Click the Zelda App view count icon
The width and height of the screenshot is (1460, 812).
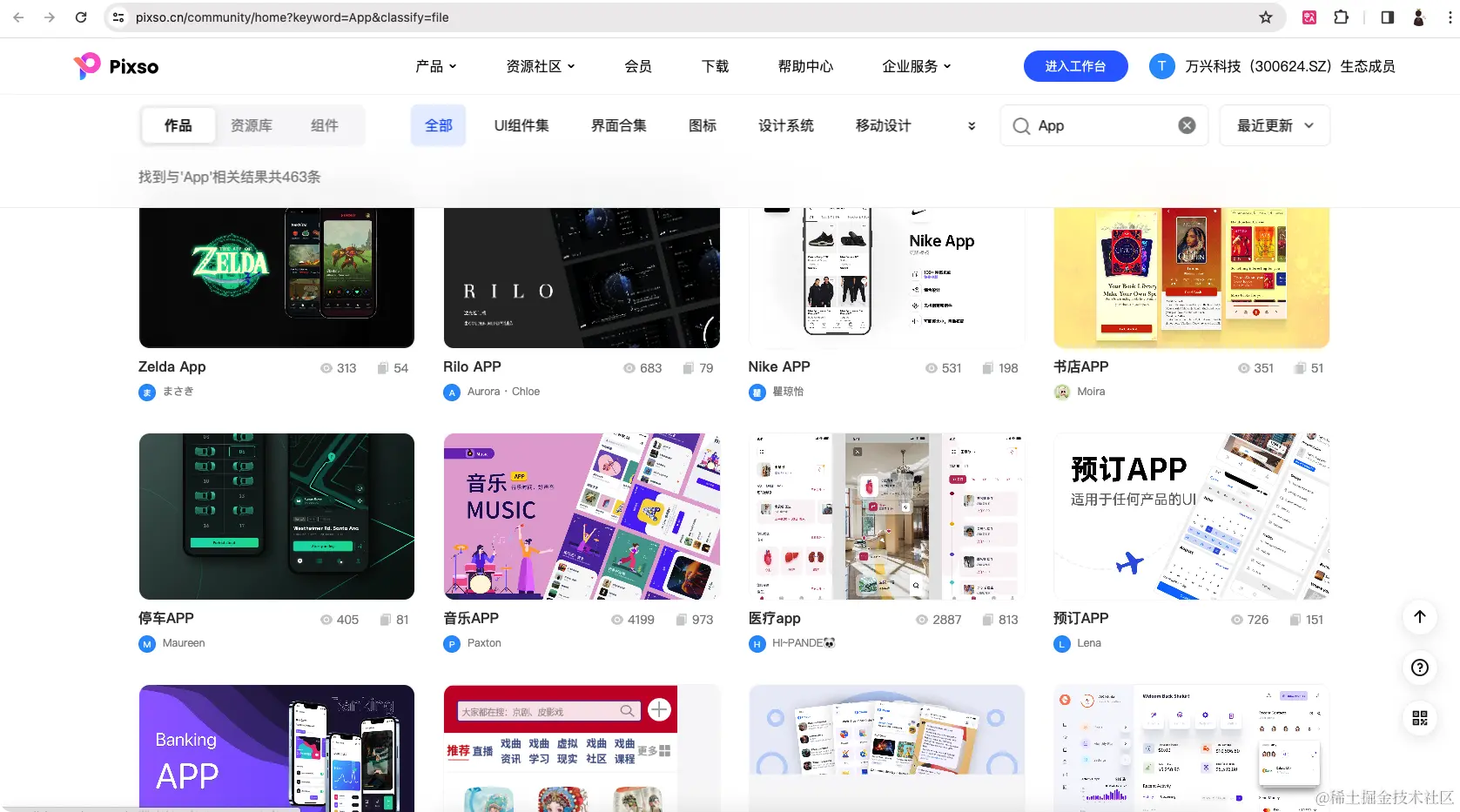tap(326, 368)
